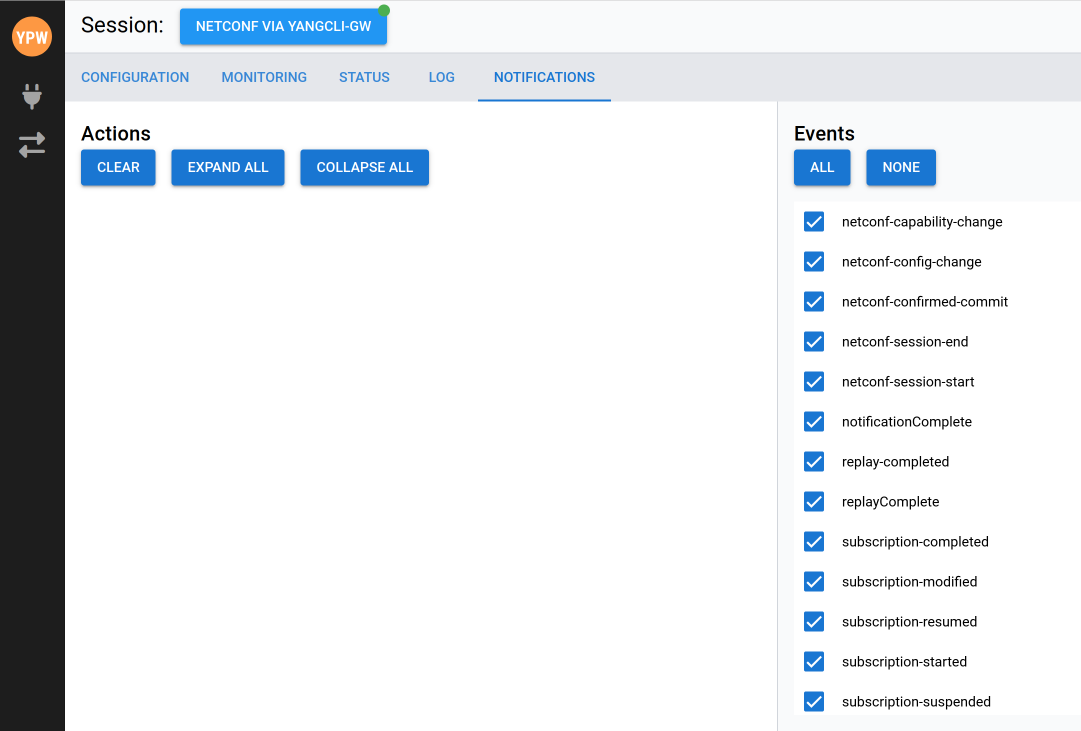The height and width of the screenshot is (731, 1081).
Task: Click the transfer arrows sidebar icon
Action: [x=32, y=145]
